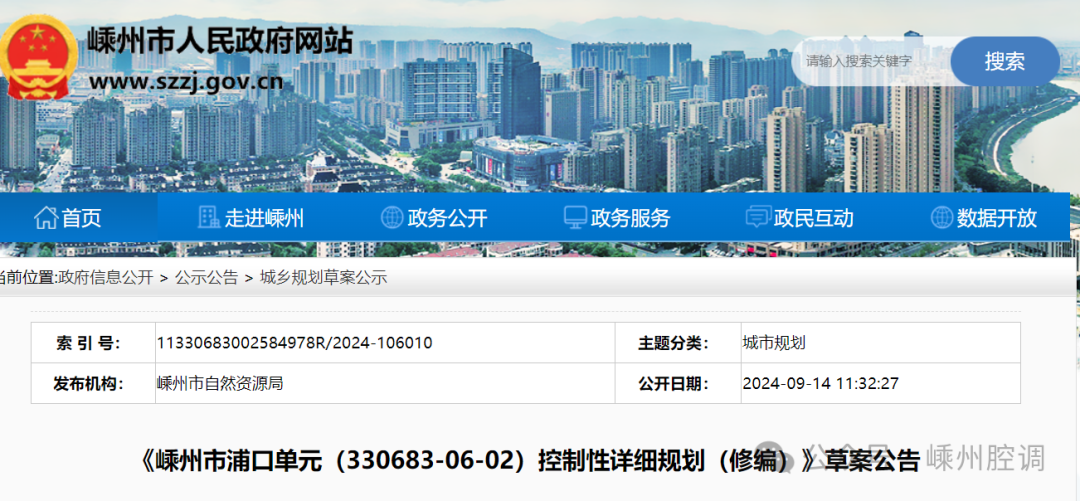Viewport: 1080px width, 501px height.
Task: Click the house icon beside 首页
Action: point(46,218)
